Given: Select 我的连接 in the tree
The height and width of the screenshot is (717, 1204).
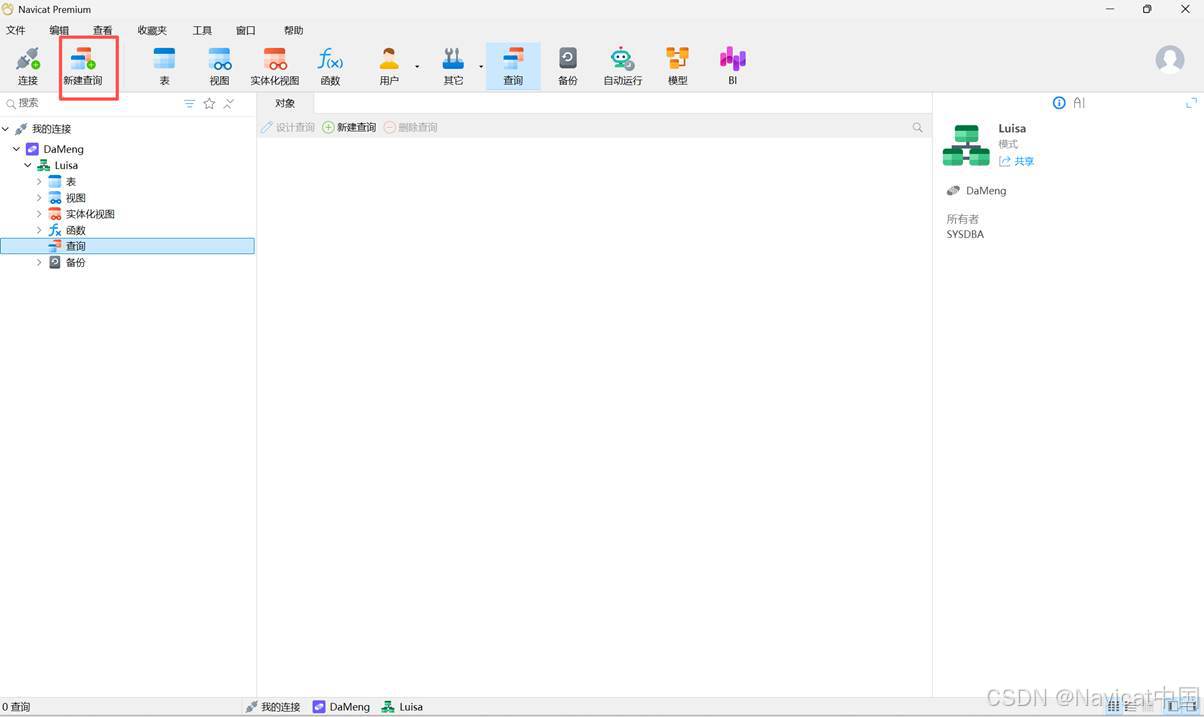Looking at the screenshot, I should coord(51,129).
